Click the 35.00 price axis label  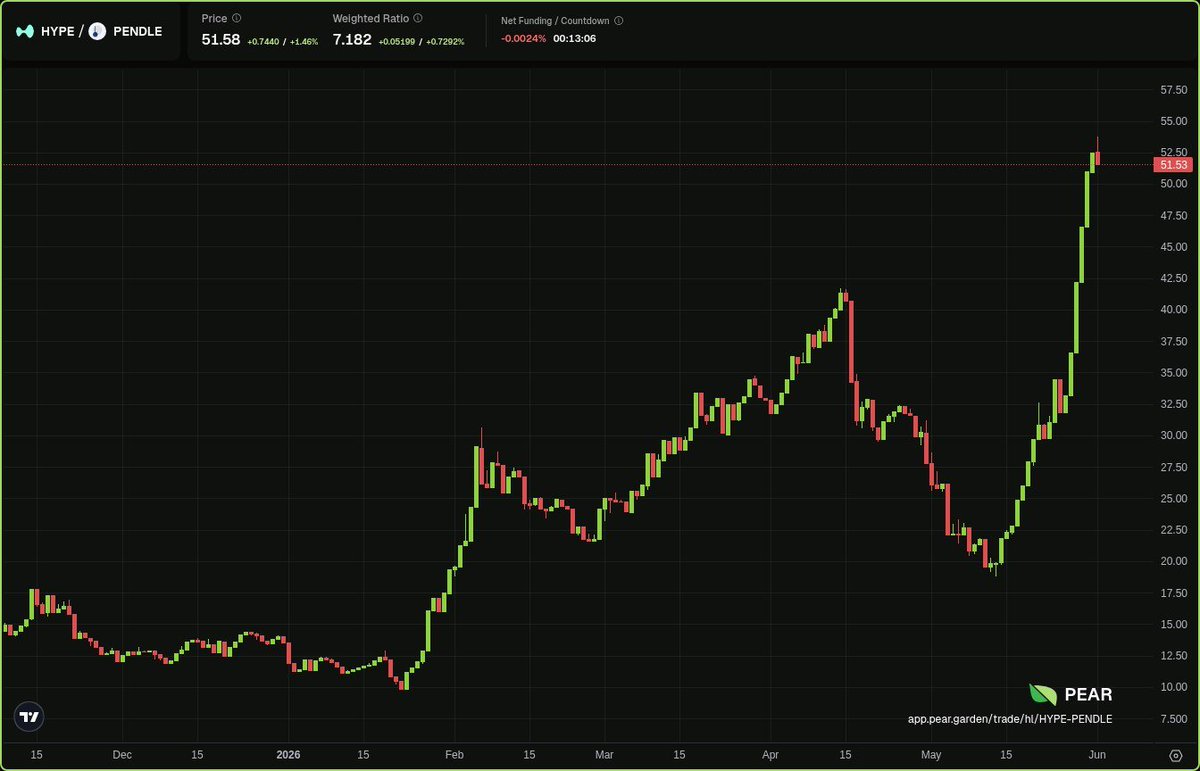pos(1173,372)
